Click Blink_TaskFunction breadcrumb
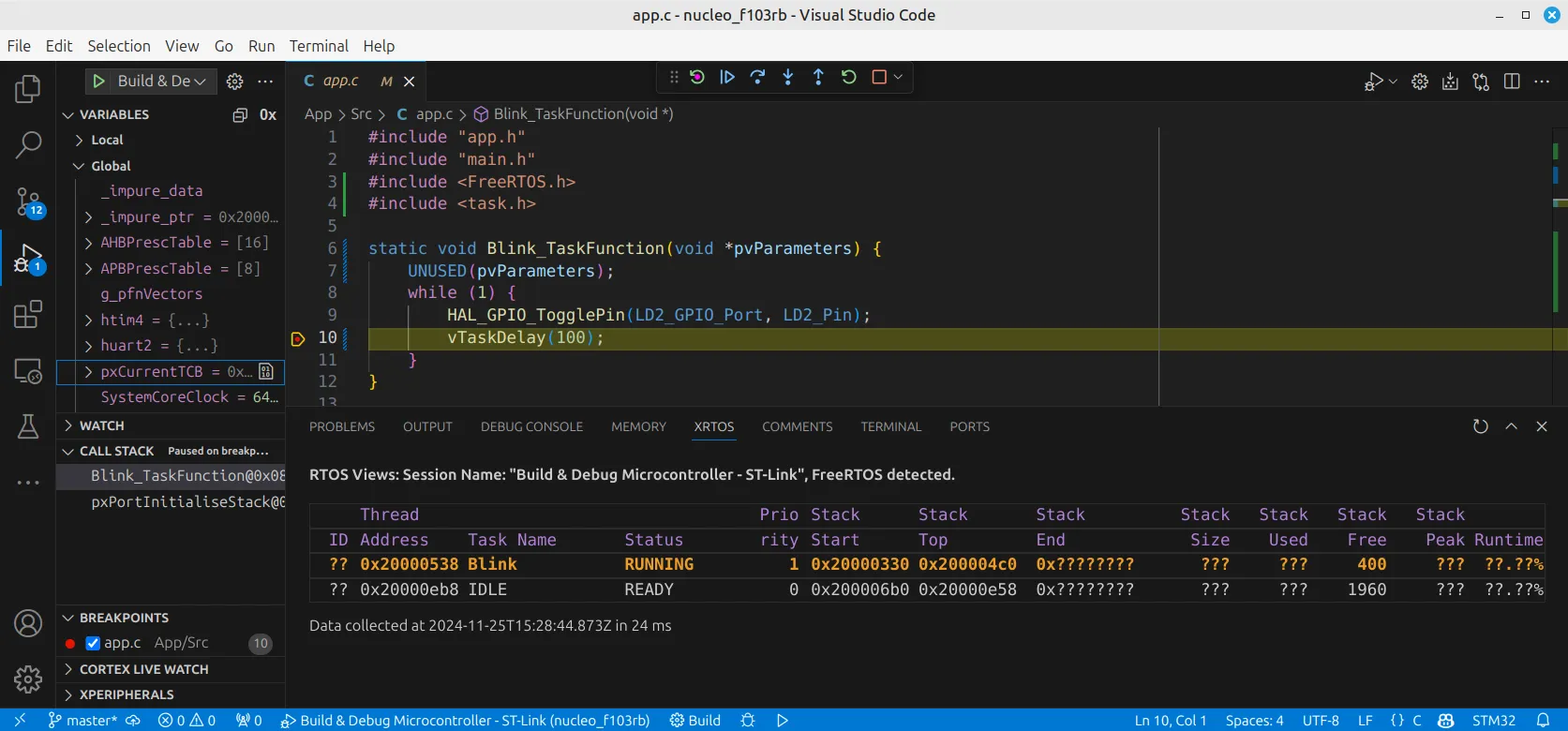1568x731 pixels. pyautogui.click(x=574, y=114)
